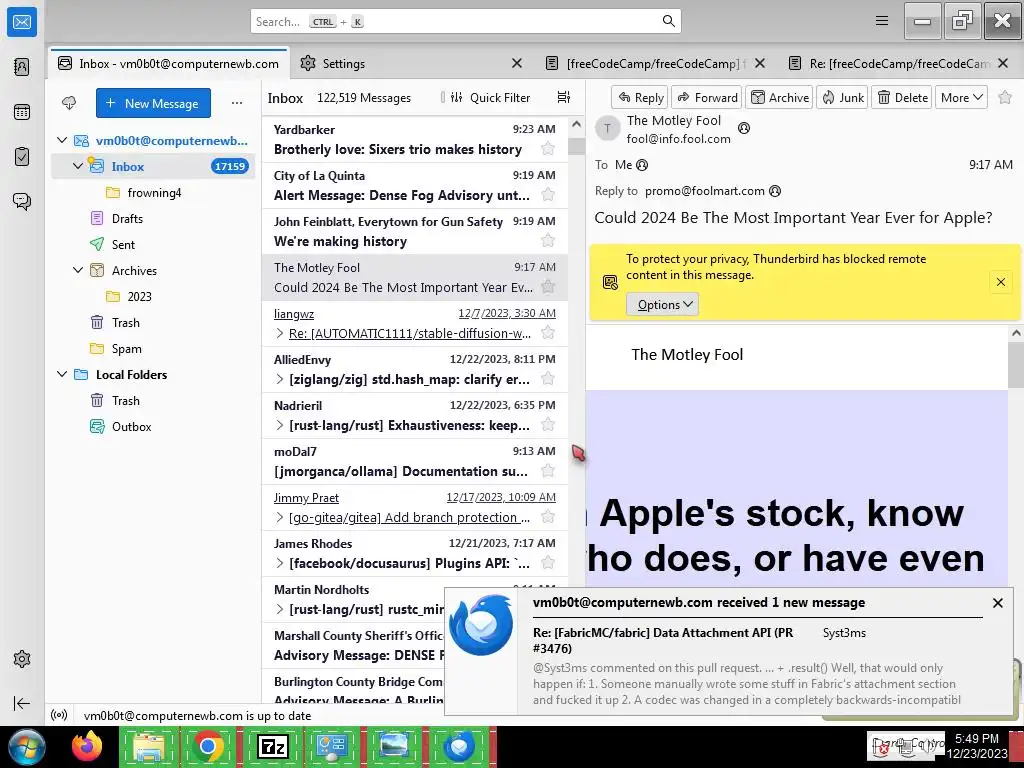The image size is (1024, 768).
Task: Open the message list display options icon
Action: pyautogui.click(x=564, y=97)
